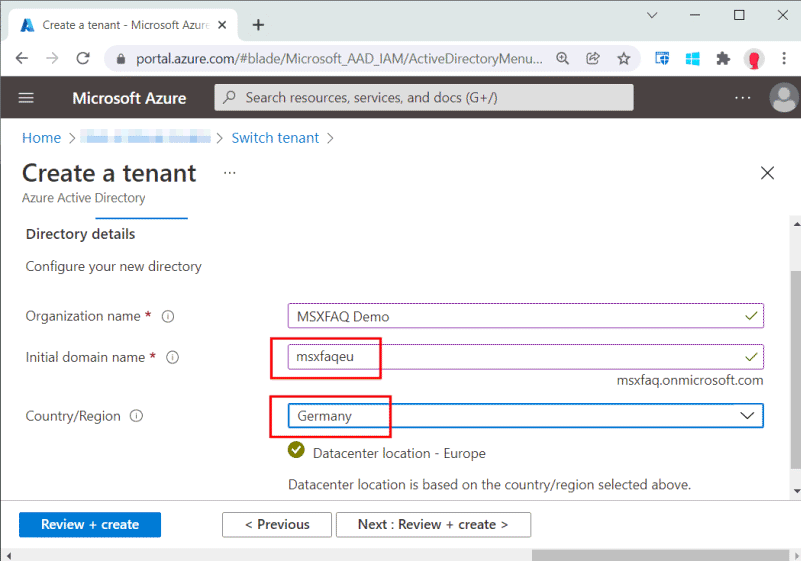801x561 pixels.
Task: Show info tooltip for Initial domain name
Action: (173, 358)
